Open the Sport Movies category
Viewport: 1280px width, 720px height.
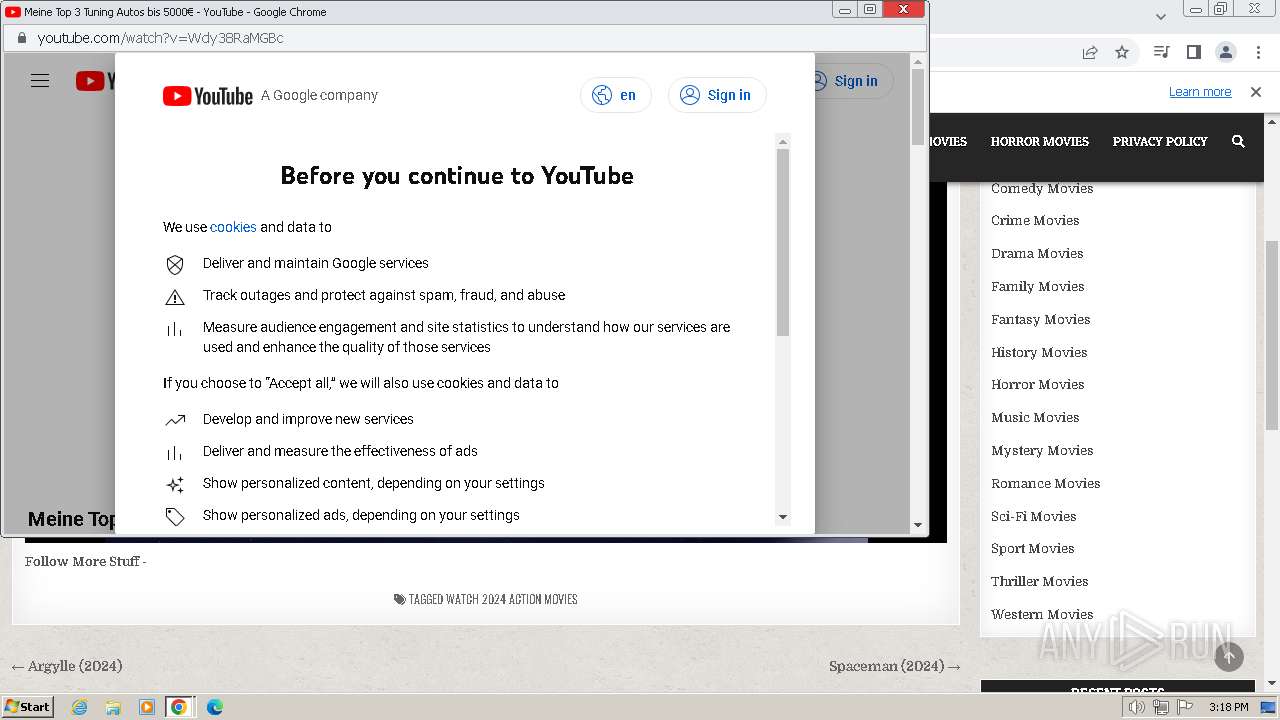pyautogui.click(x=1033, y=548)
